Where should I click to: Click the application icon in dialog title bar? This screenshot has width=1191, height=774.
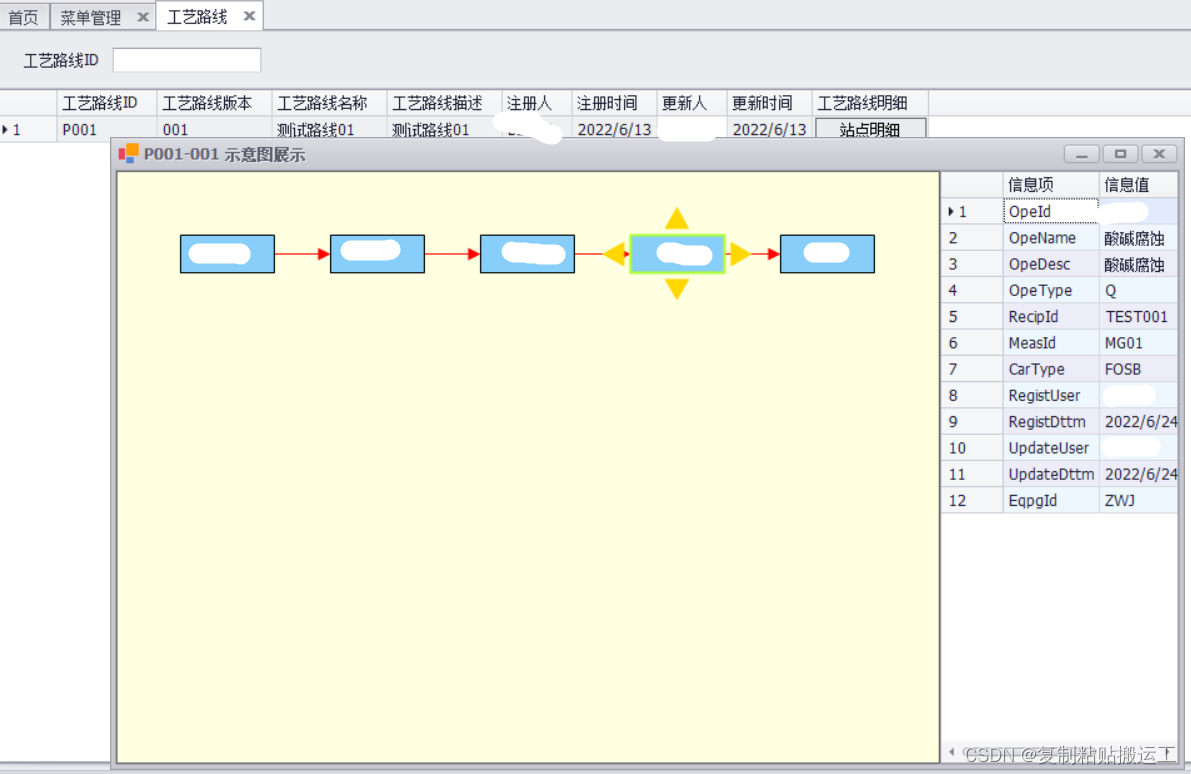coord(129,153)
